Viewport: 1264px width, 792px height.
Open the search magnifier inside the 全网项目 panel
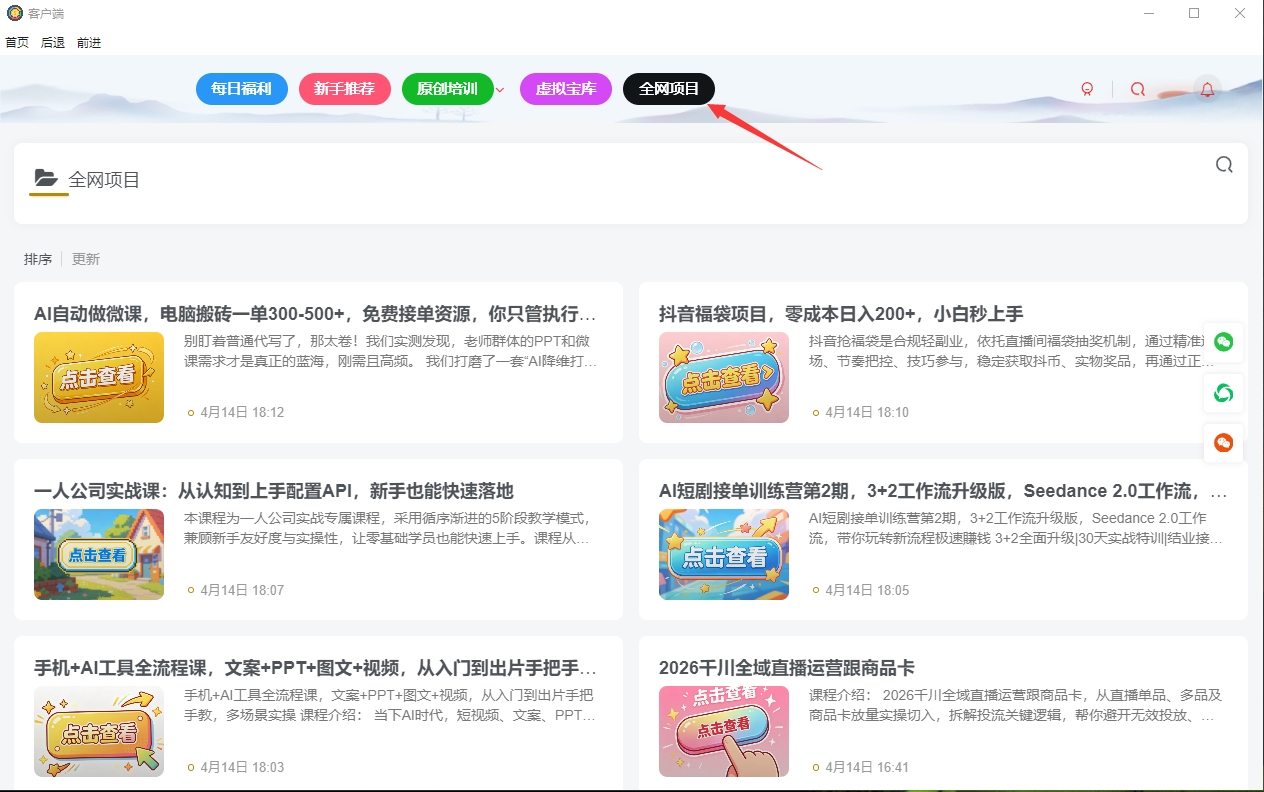(x=1224, y=164)
